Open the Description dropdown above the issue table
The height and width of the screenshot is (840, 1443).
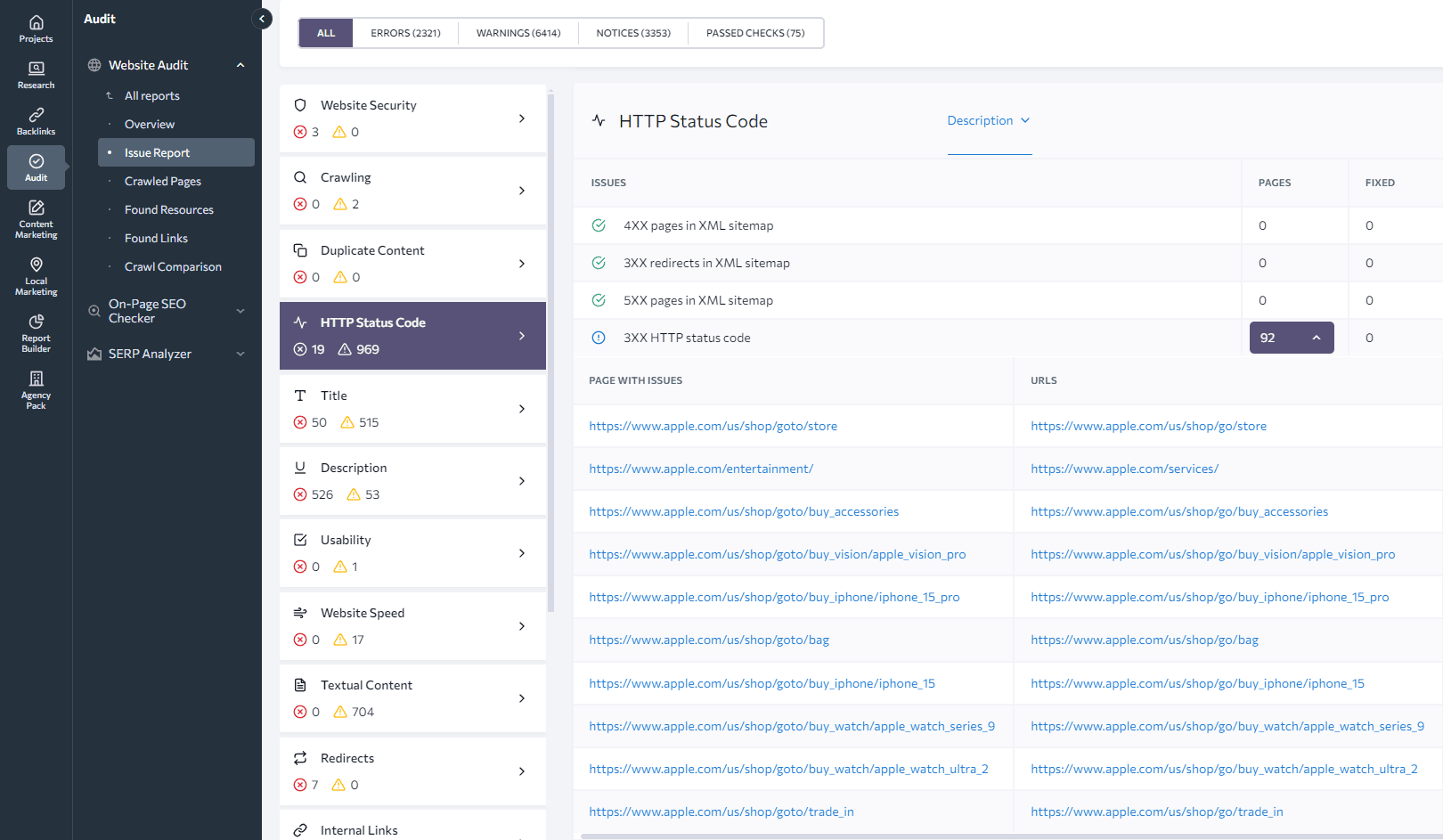989,120
